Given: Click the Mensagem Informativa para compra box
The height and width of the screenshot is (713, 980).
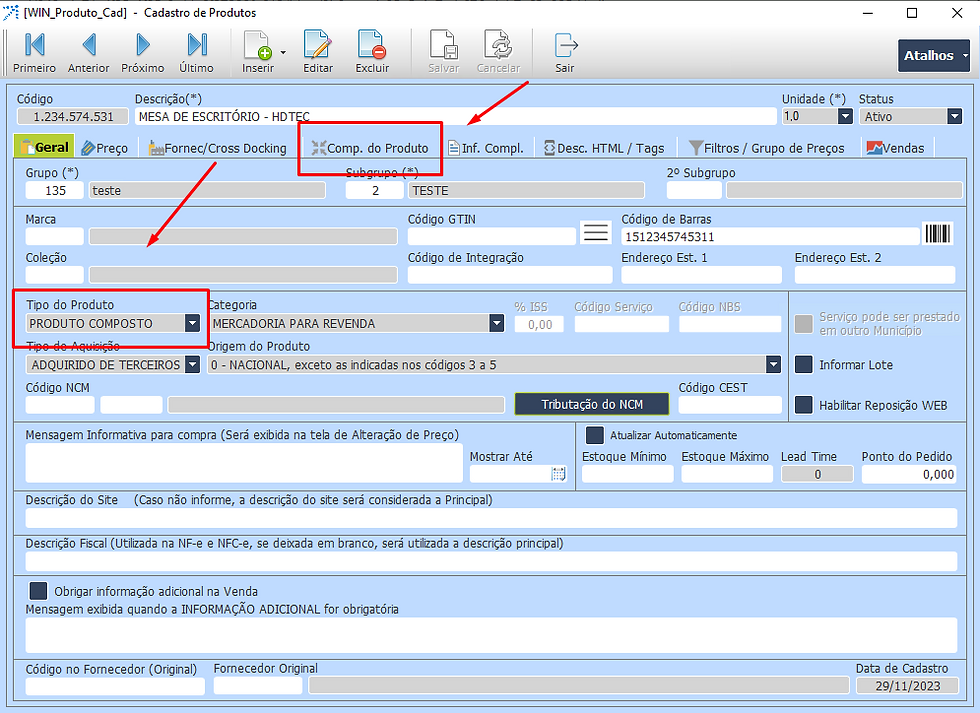Looking at the screenshot, I should (244, 462).
